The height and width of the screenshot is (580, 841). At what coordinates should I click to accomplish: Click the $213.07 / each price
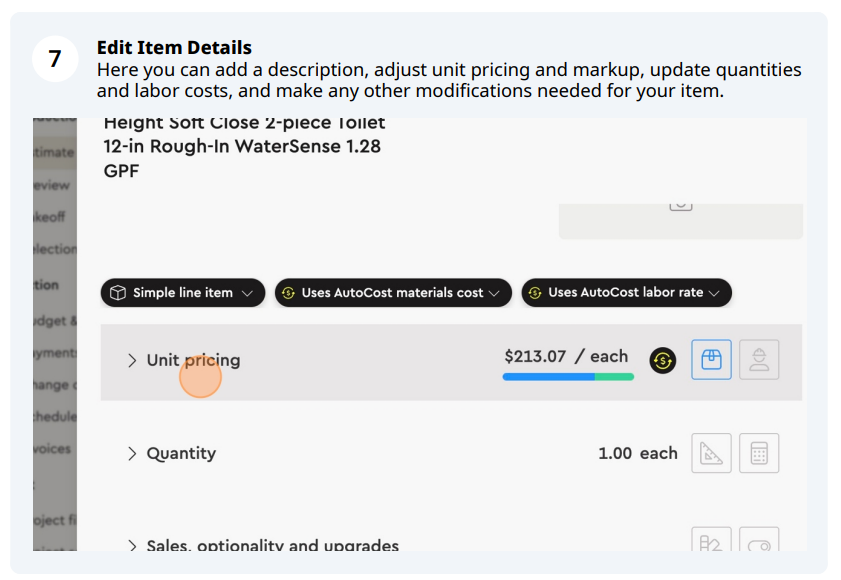pyautogui.click(x=566, y=356)
